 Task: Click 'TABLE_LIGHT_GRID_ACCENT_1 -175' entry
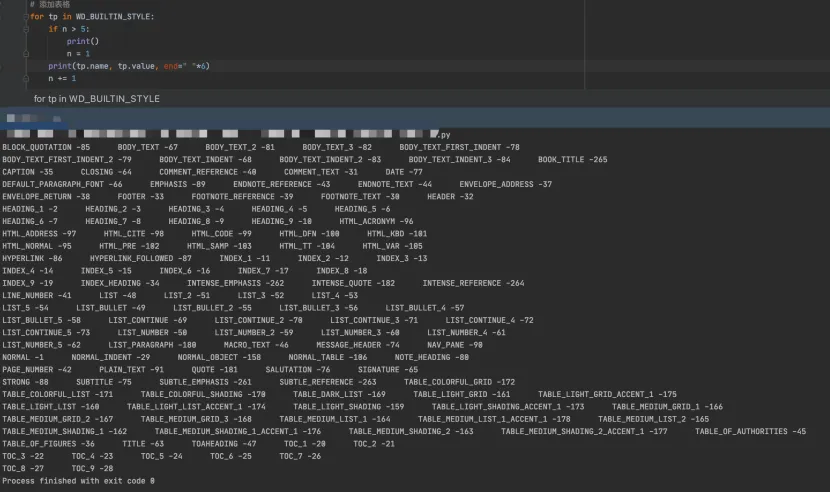click(x=607, y=395)
